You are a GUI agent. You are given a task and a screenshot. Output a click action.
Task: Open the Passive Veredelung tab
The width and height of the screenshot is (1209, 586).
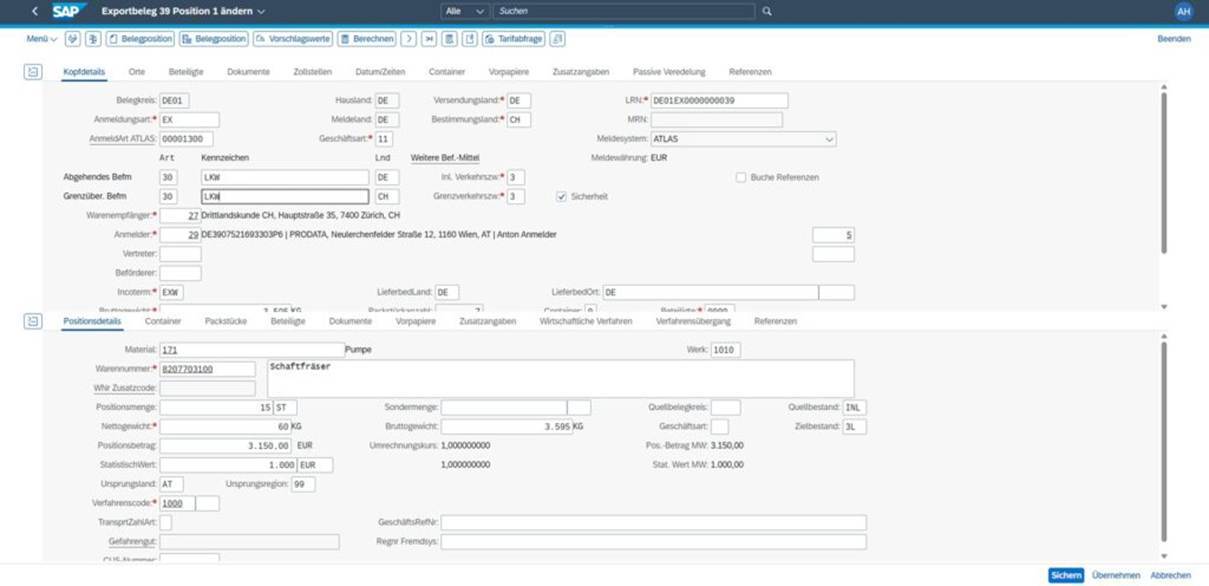pyautogui.click(x=669, y=72)
